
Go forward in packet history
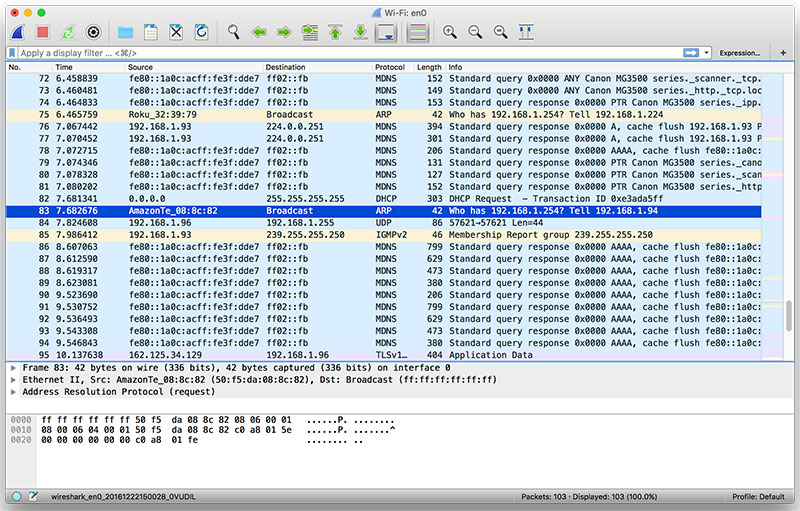click(x=284, y=33)
